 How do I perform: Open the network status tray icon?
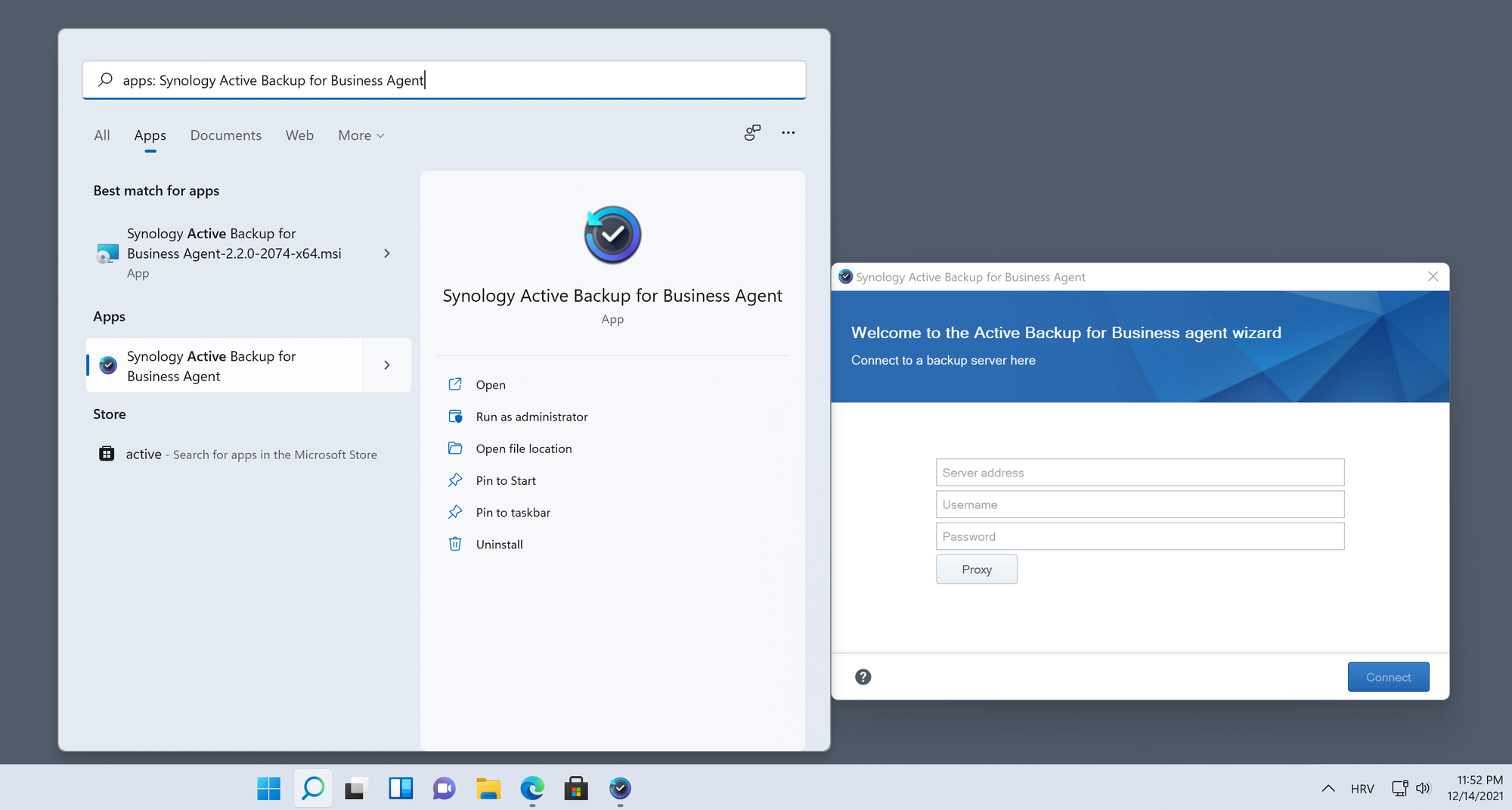click(x=1400, y=788)
